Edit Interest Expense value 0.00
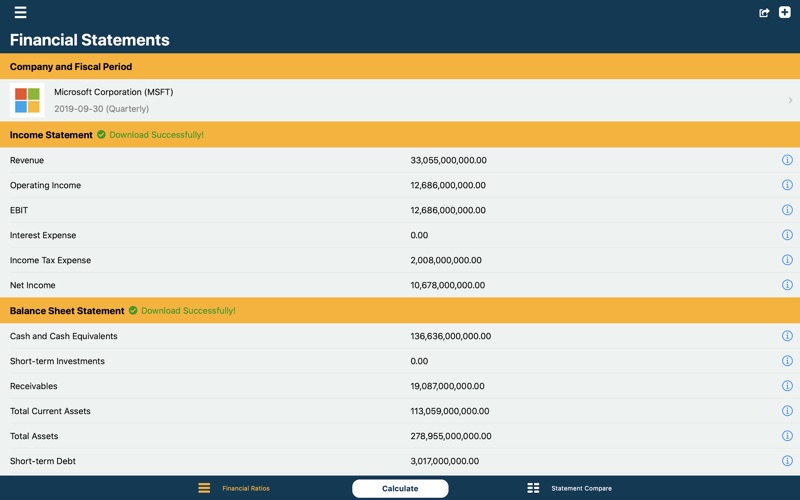The width and height of the screenshot is (800, 500). point(419,235)
